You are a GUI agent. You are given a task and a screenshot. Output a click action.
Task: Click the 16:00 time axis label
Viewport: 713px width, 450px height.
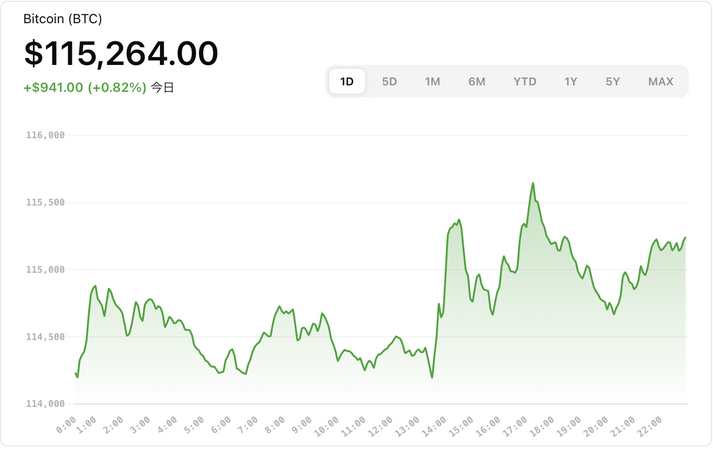[x=488, y=426]
